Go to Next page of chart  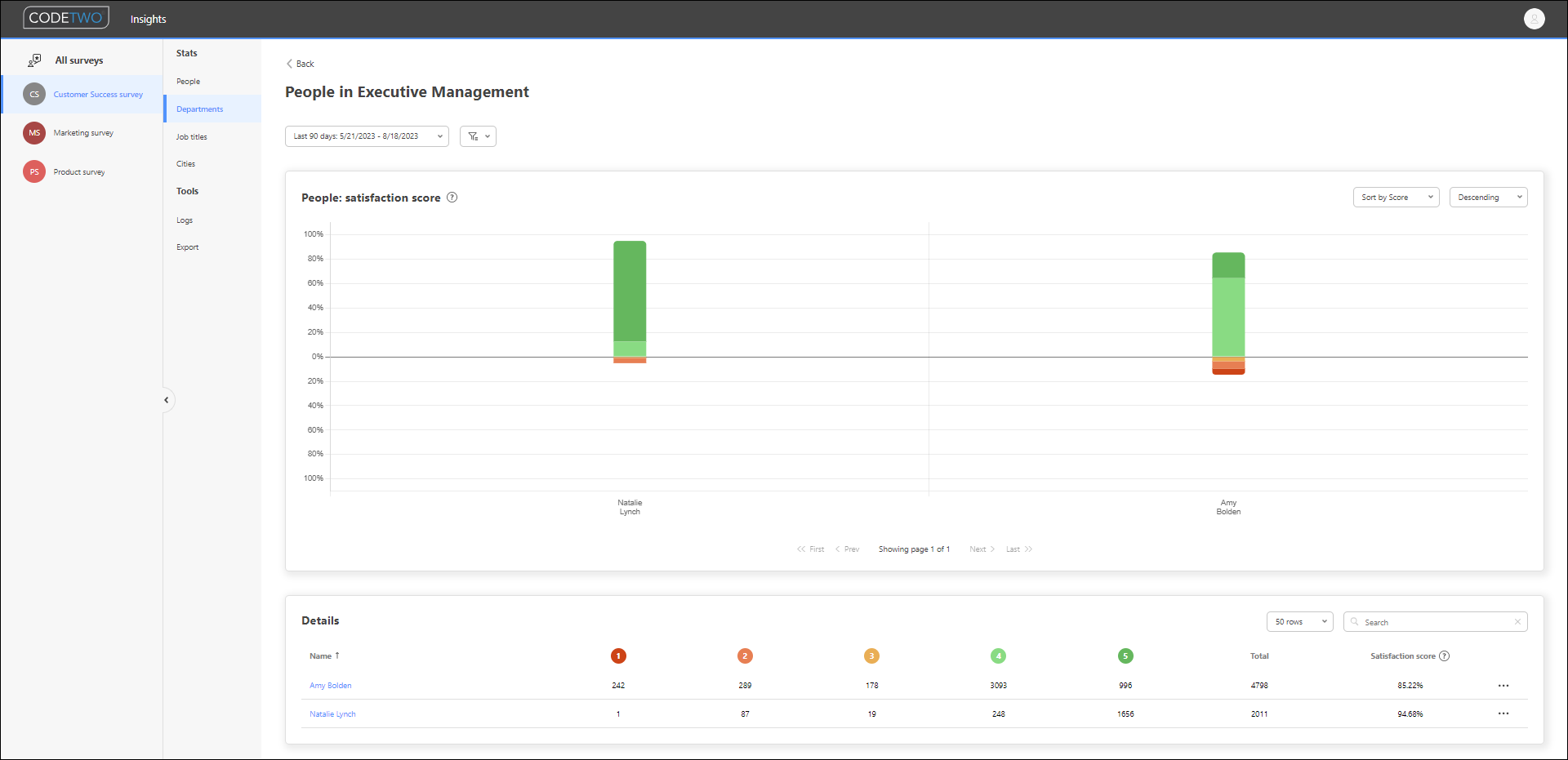(x=982, y=549)
